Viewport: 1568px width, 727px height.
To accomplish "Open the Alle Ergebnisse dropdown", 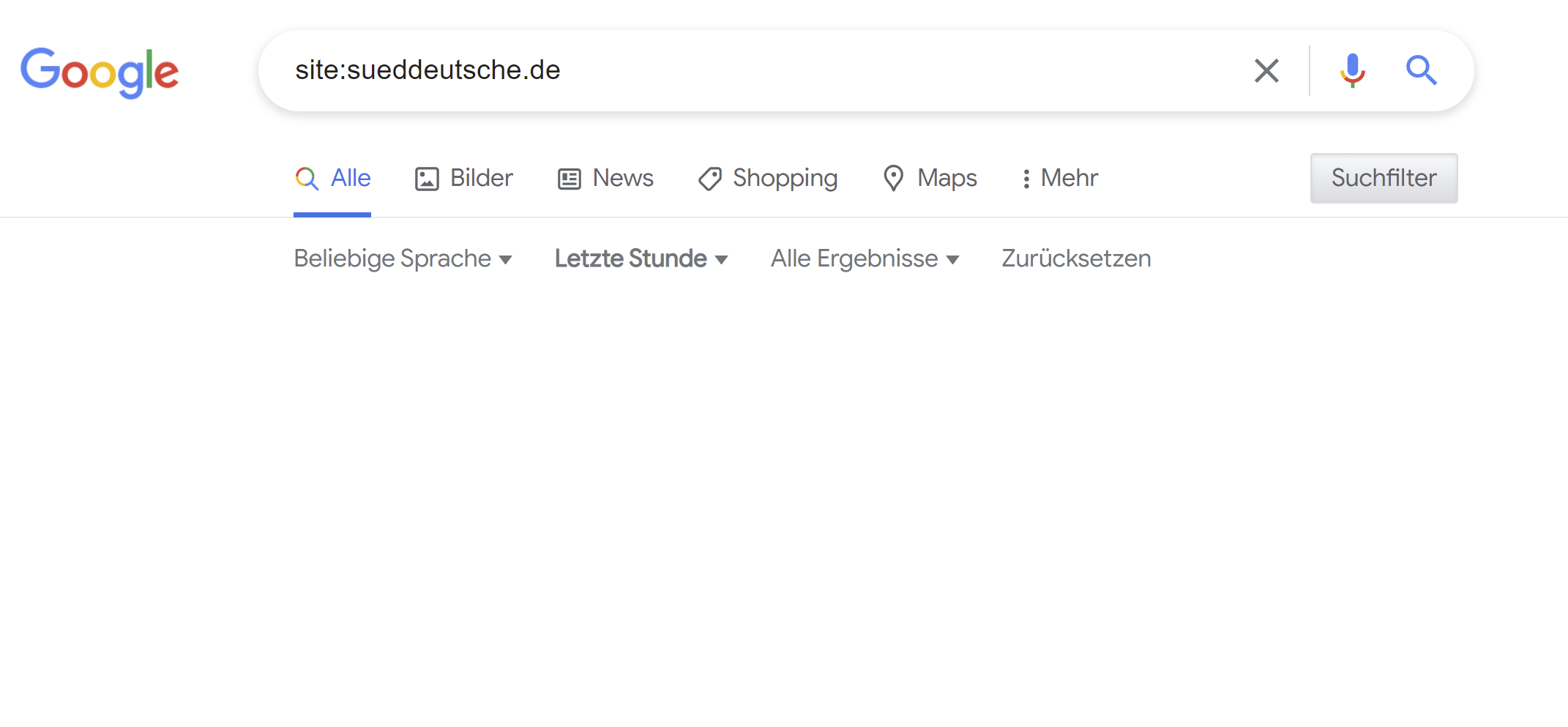I will [x=865, y=258].
